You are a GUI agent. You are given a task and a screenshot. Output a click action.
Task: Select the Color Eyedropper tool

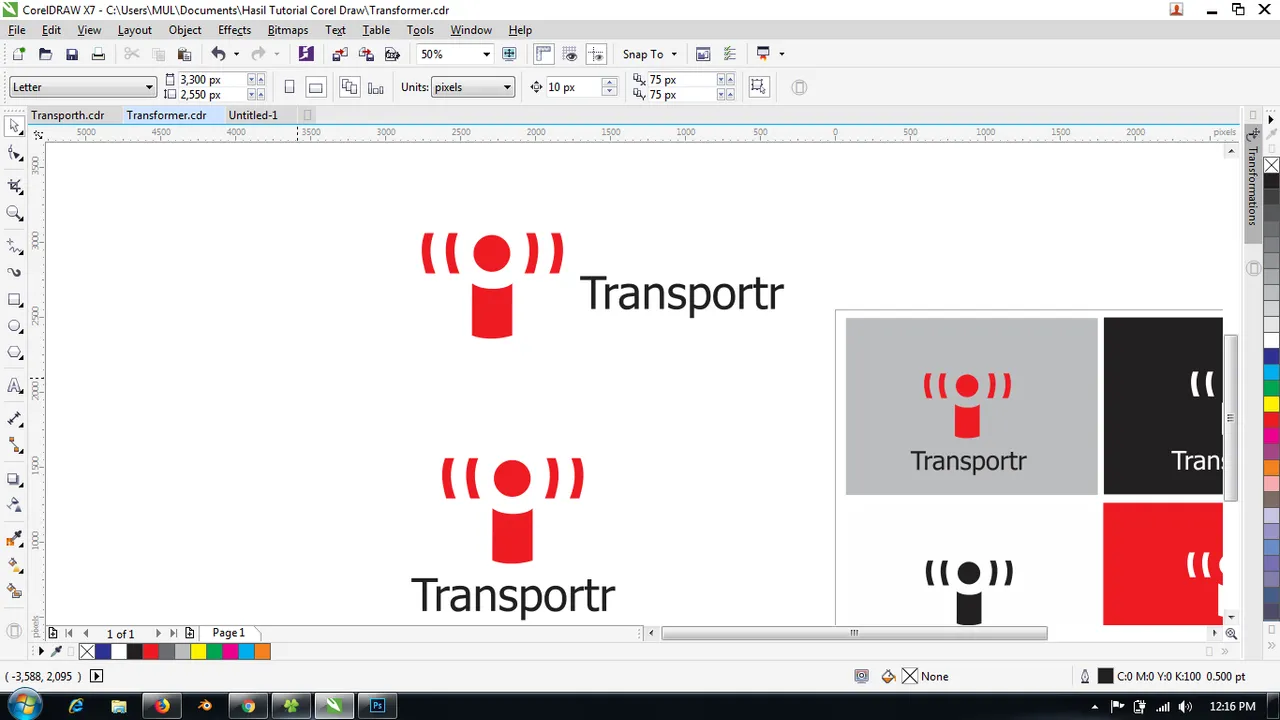point(15,539)
